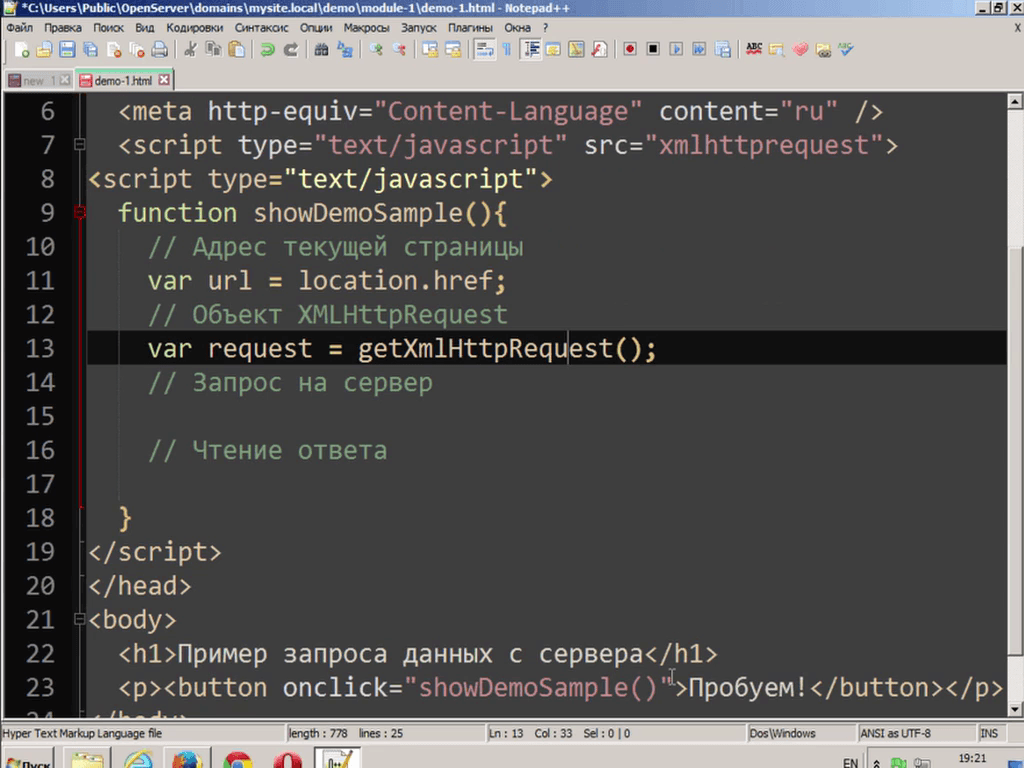Open the ? help menu
This screenshot has height=768, width=1024.
pos(545,28)
